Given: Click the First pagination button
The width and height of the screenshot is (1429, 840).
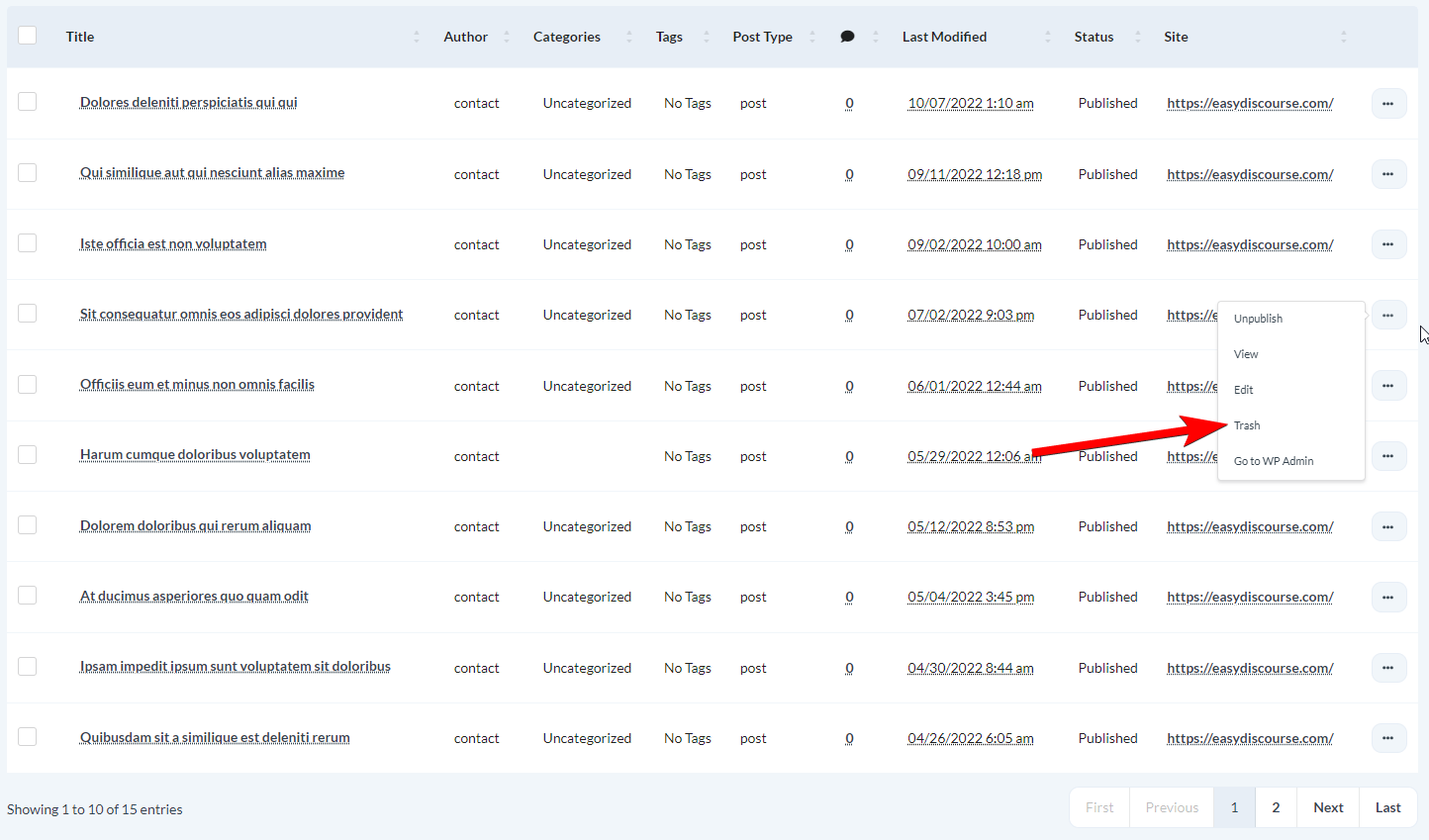Looking at the screenshot, I should coord(1099,807).
